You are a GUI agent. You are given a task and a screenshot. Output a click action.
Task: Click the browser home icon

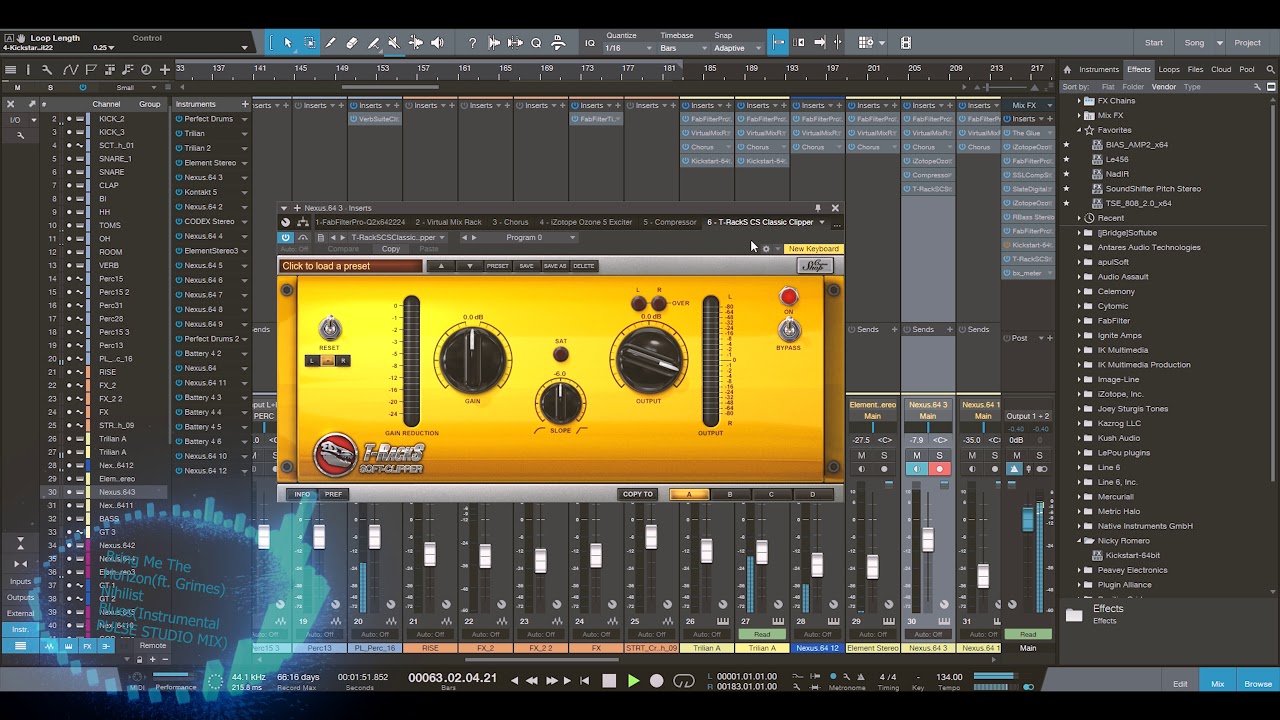coord(1067,70)
